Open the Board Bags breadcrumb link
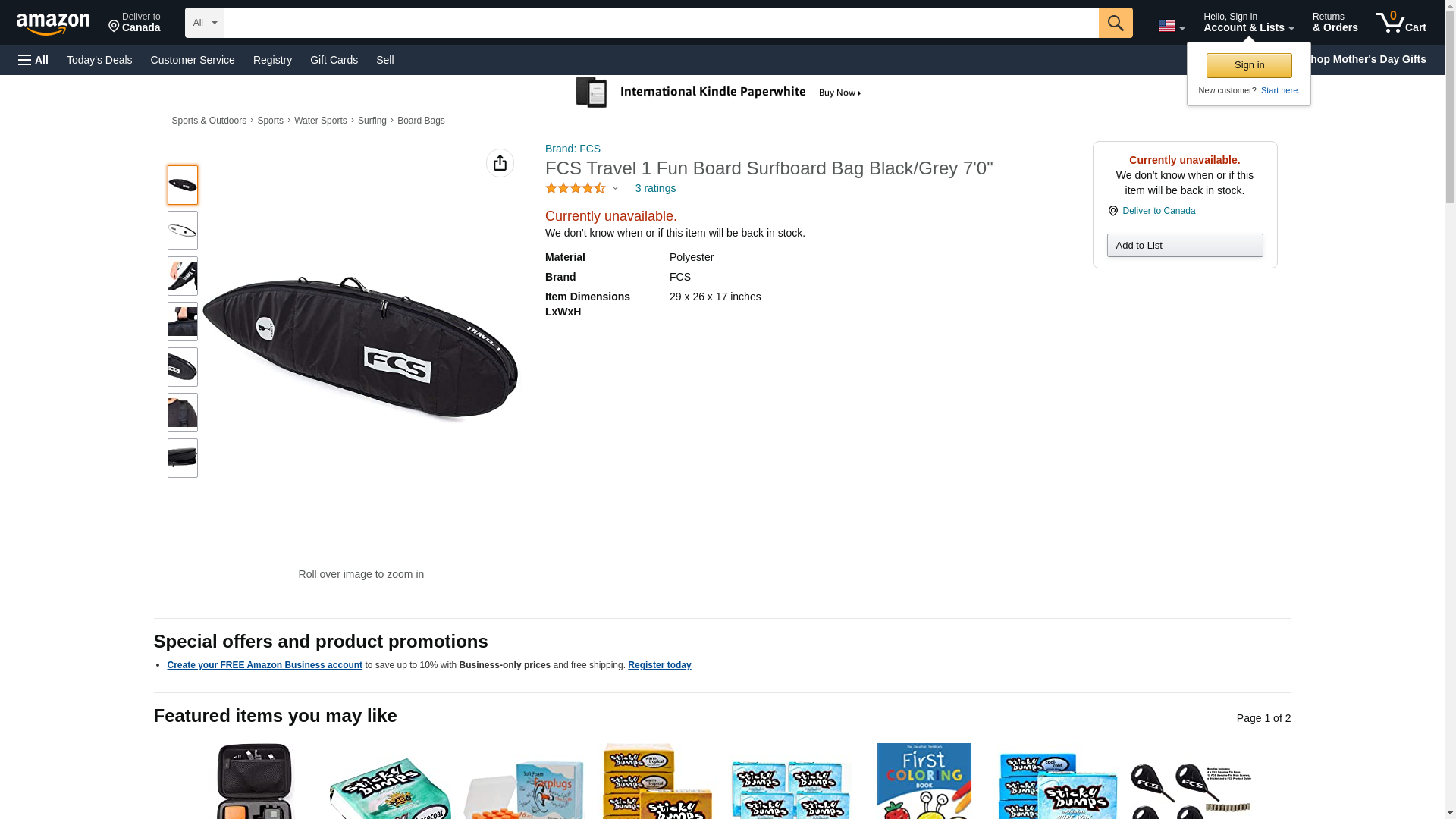The image size is (1456, 819). 421,121
